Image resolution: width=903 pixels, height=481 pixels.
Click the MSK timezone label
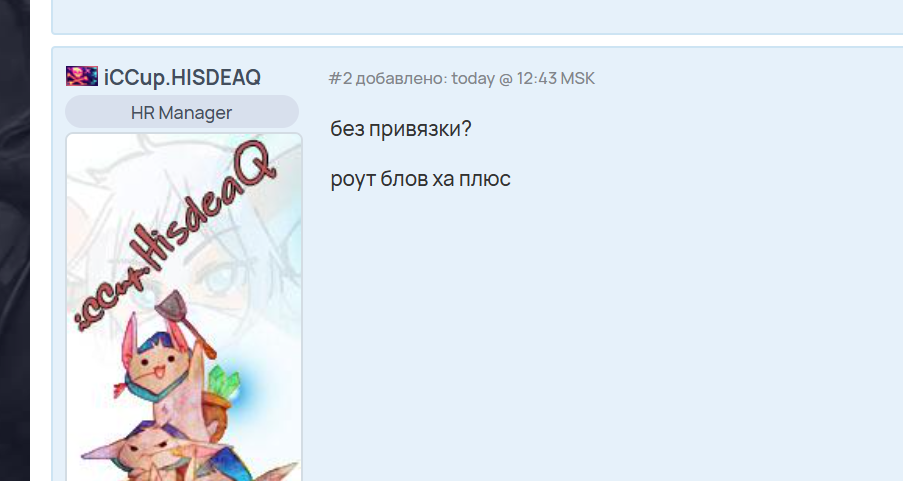[x=578, y=78]
